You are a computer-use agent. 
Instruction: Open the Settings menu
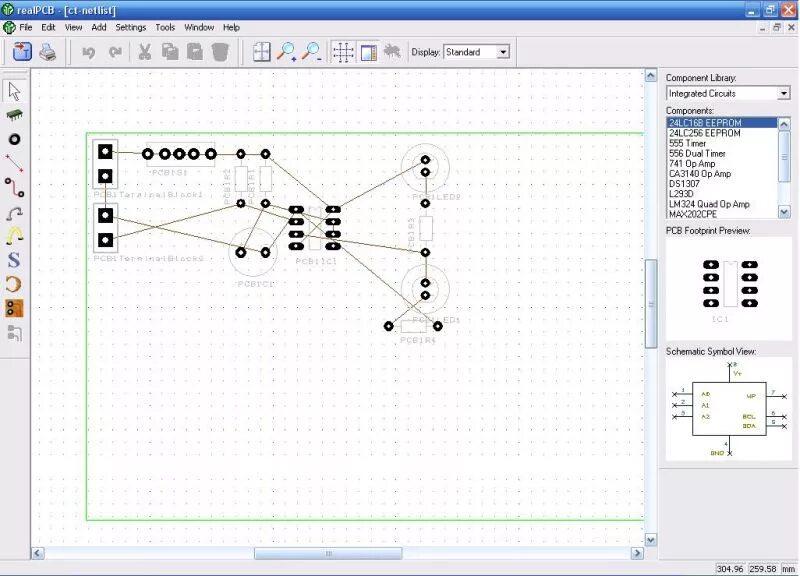pyautogui.click(x=131, y=28)
